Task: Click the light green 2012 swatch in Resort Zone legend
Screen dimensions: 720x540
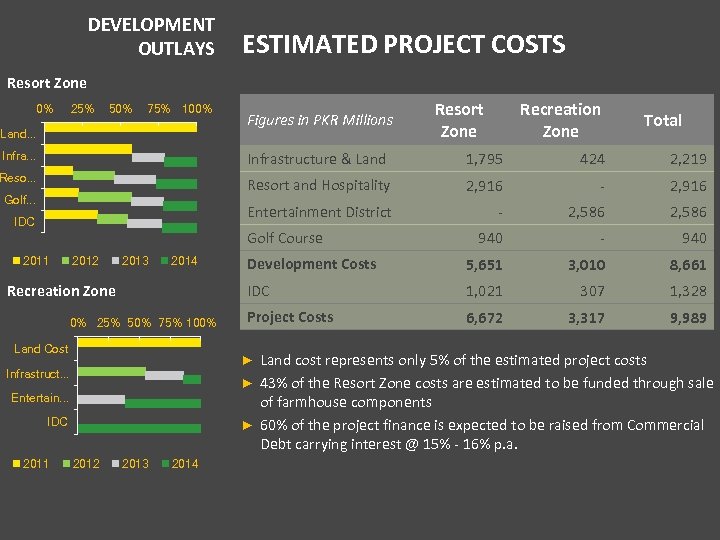Action: click(66, 261)
